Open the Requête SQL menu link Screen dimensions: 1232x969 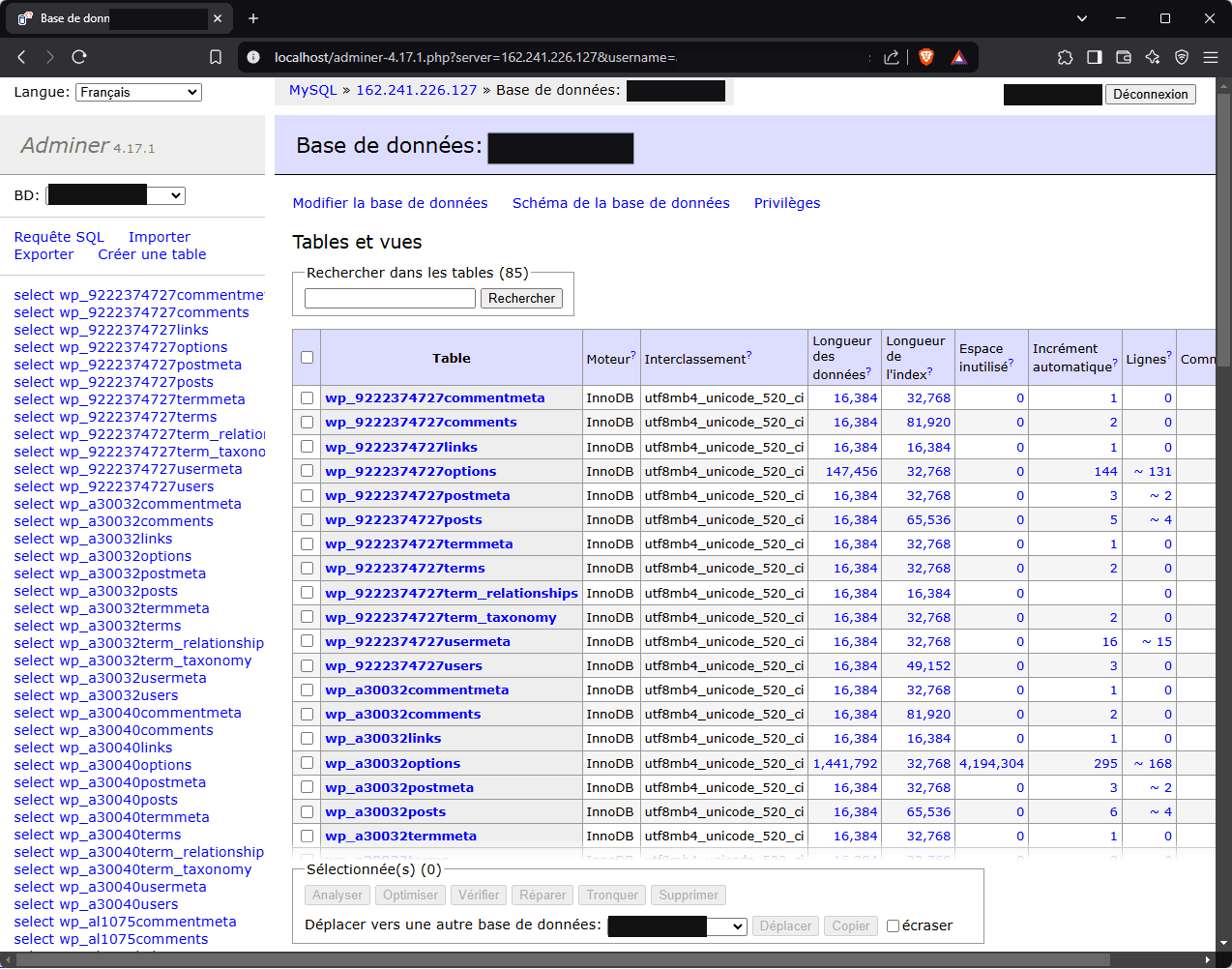pos(59,237)
